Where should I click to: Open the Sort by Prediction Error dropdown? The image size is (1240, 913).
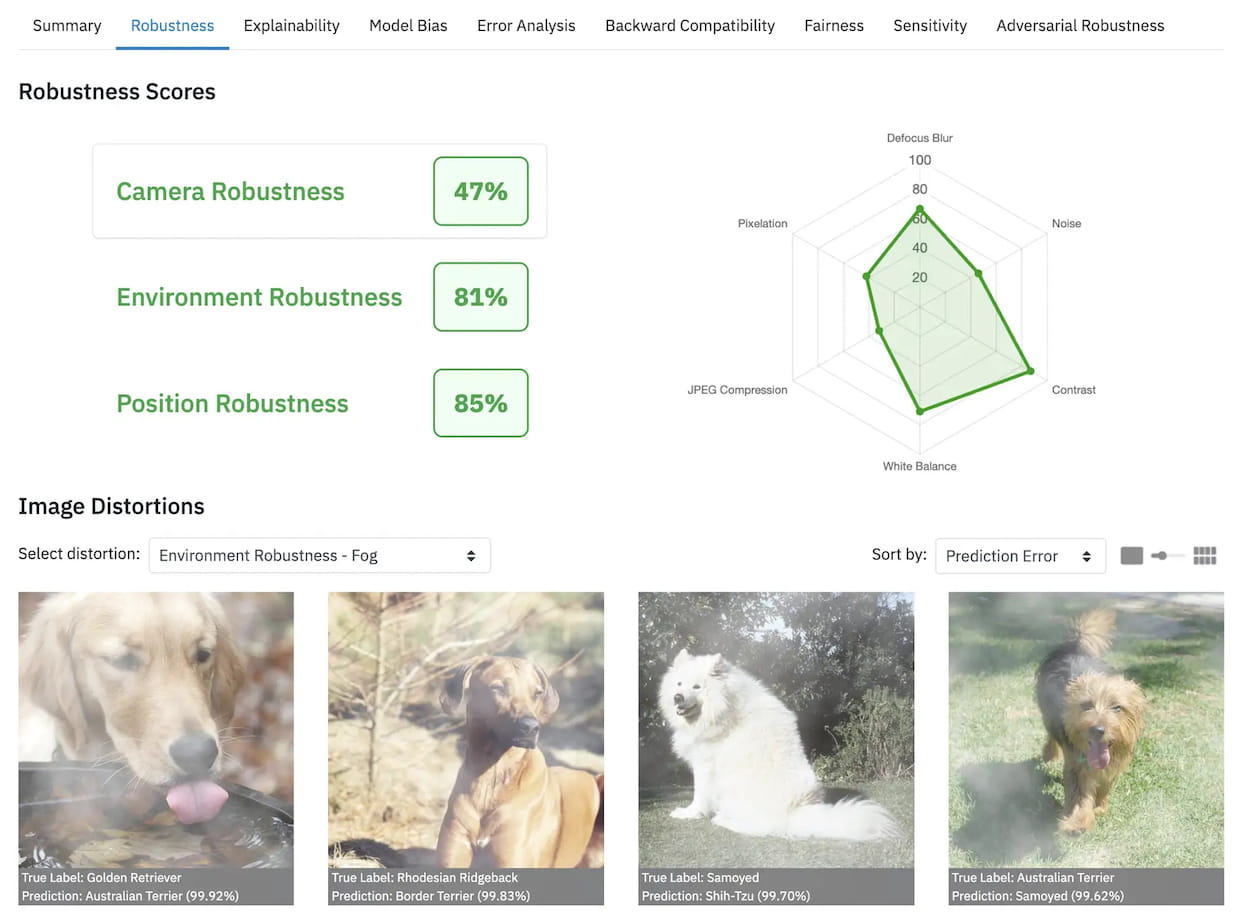[1020, 556]
